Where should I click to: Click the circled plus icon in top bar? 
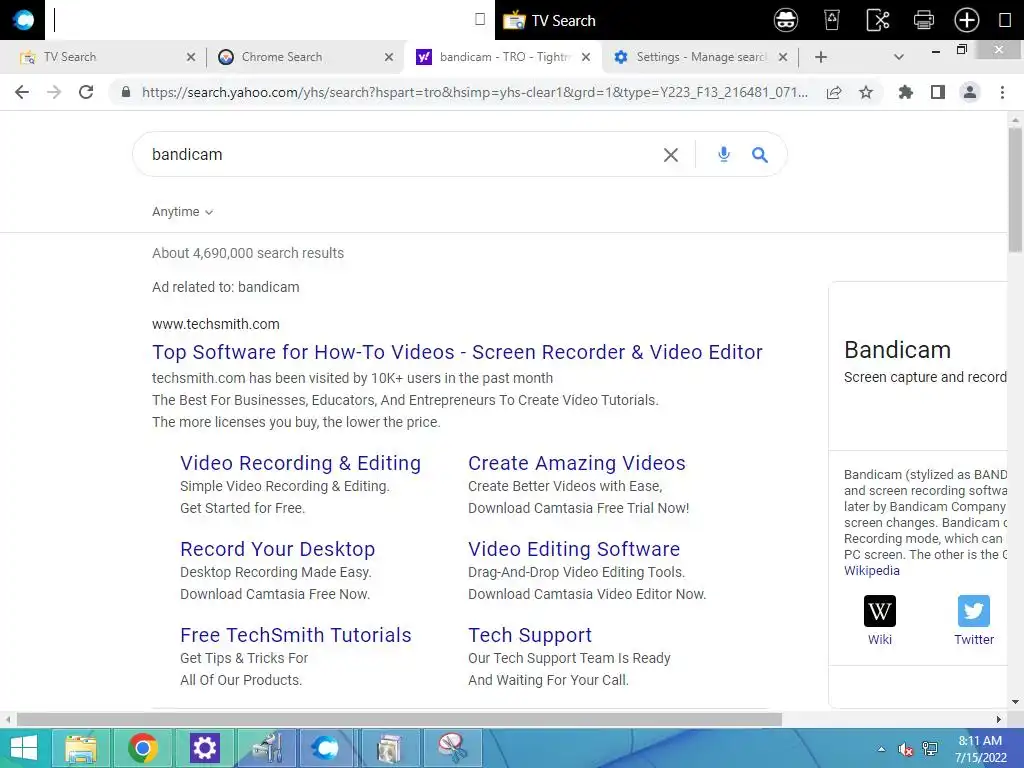click(967, 20)
